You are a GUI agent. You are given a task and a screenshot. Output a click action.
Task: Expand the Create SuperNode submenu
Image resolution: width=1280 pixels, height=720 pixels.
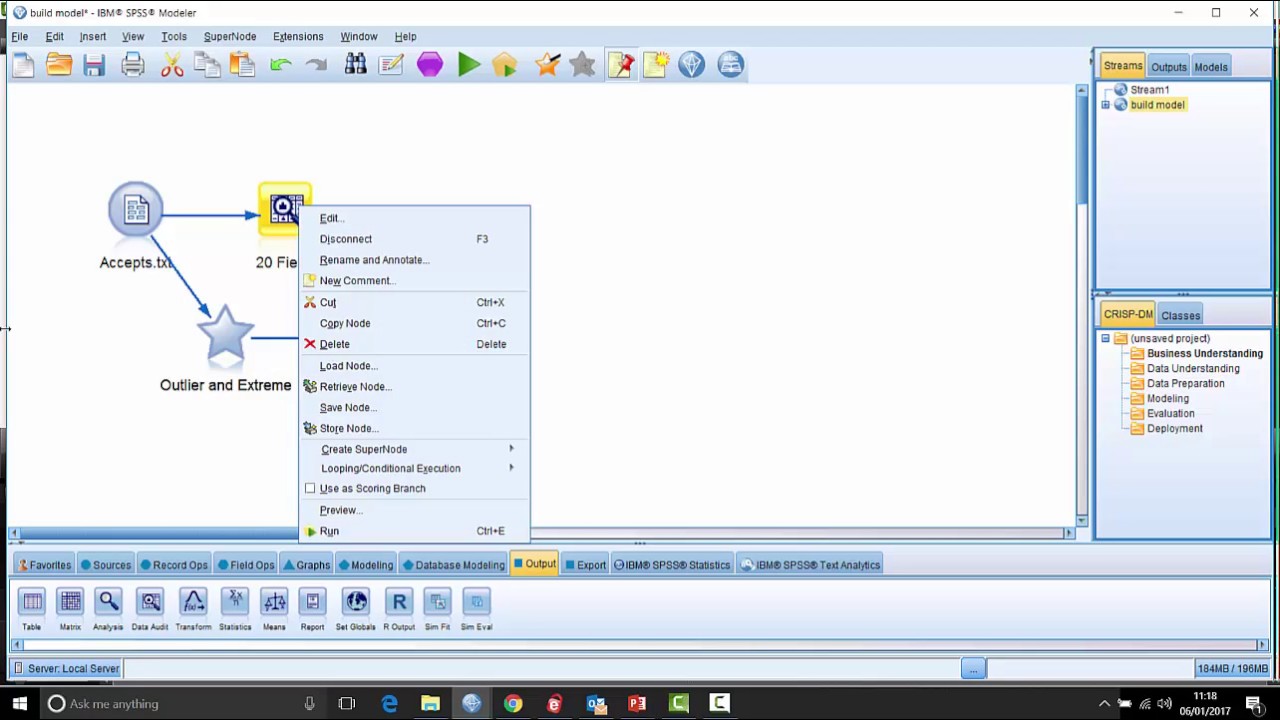tap(415, 449)
